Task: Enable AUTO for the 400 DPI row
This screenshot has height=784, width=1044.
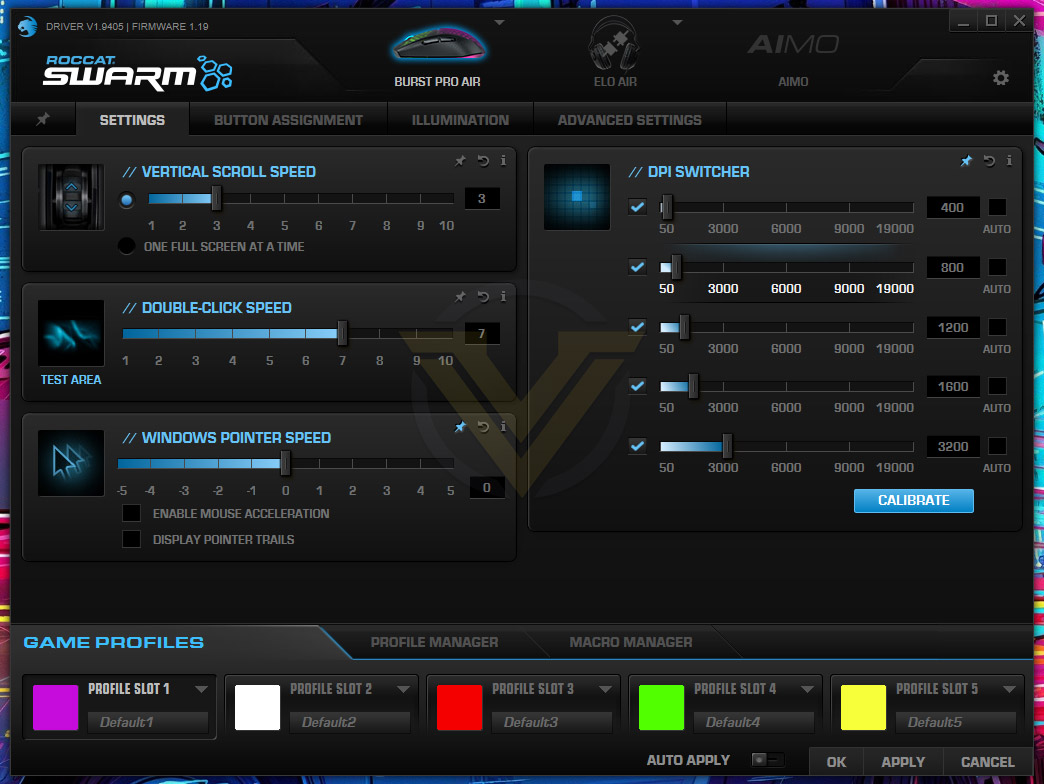Action: (x=997, y=207)
